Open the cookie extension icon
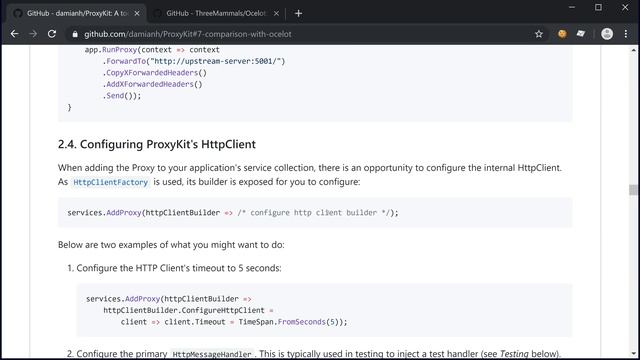The height and width of the screenshot is (360, 640). point(562,34)
